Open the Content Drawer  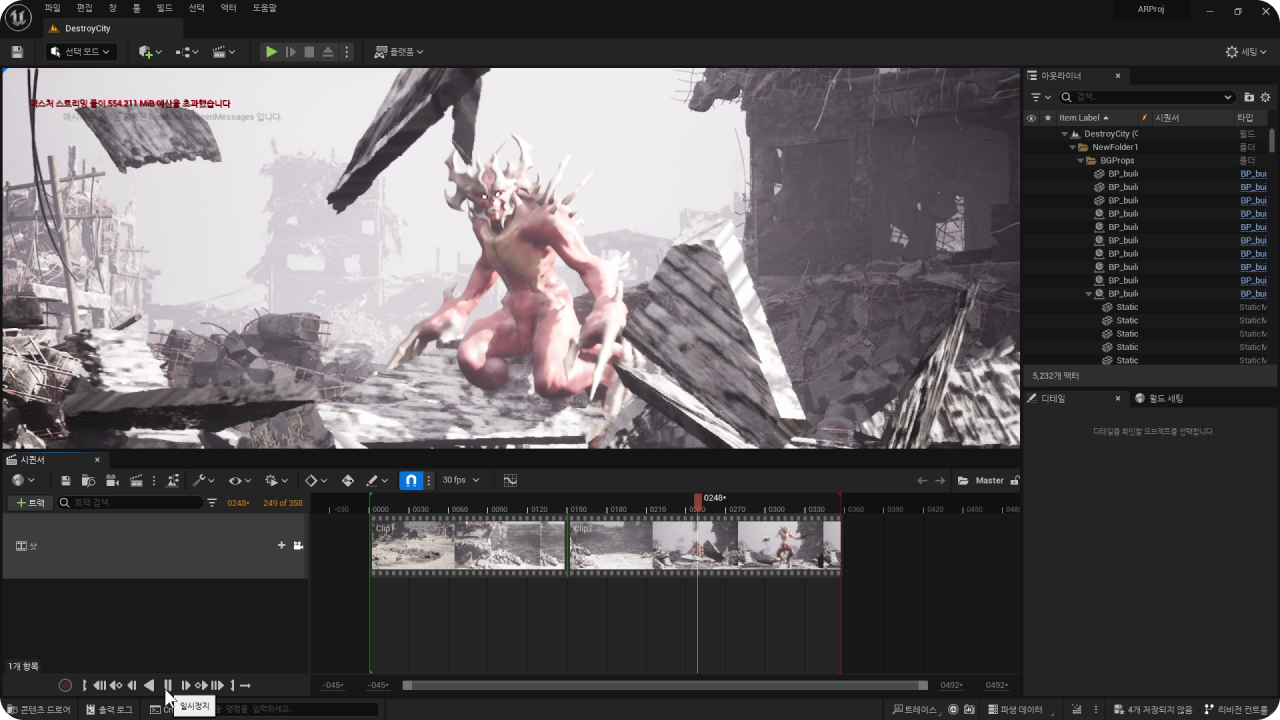[39, 710]
